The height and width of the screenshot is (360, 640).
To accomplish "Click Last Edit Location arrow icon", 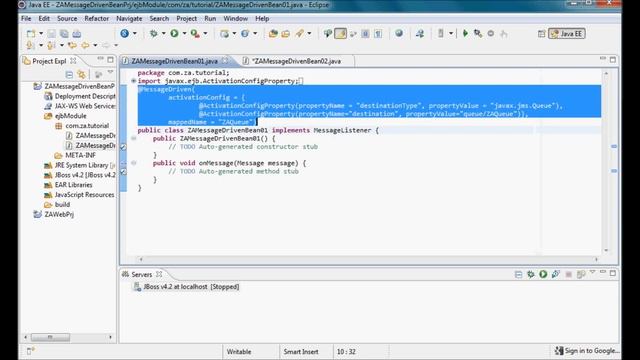I will tap(72, 45).
